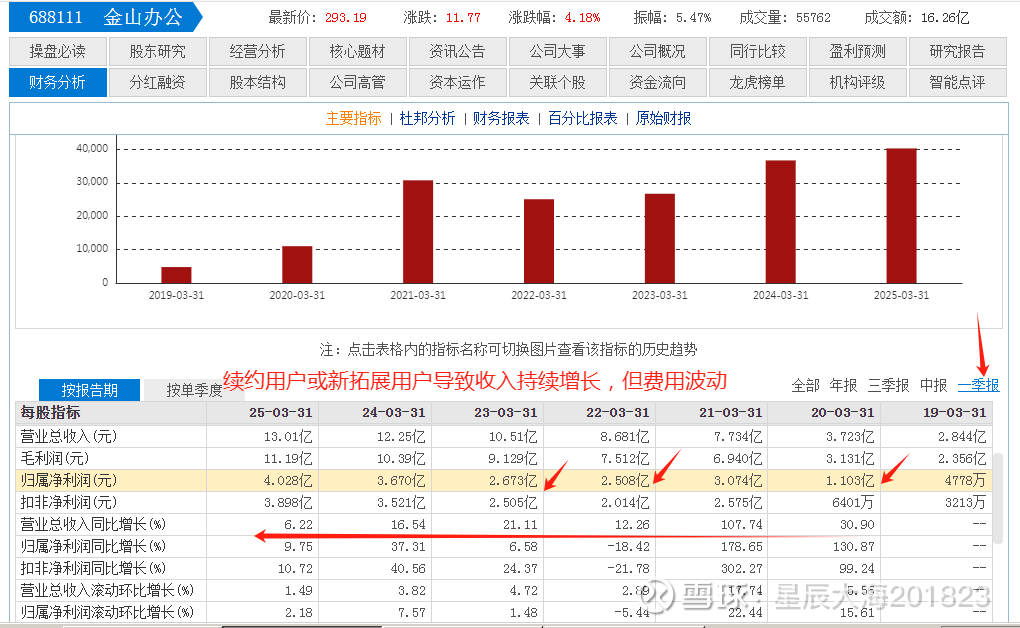Filter reports by 中报
This screenshot has height=628, width=1020.
[x=933, y=386]
